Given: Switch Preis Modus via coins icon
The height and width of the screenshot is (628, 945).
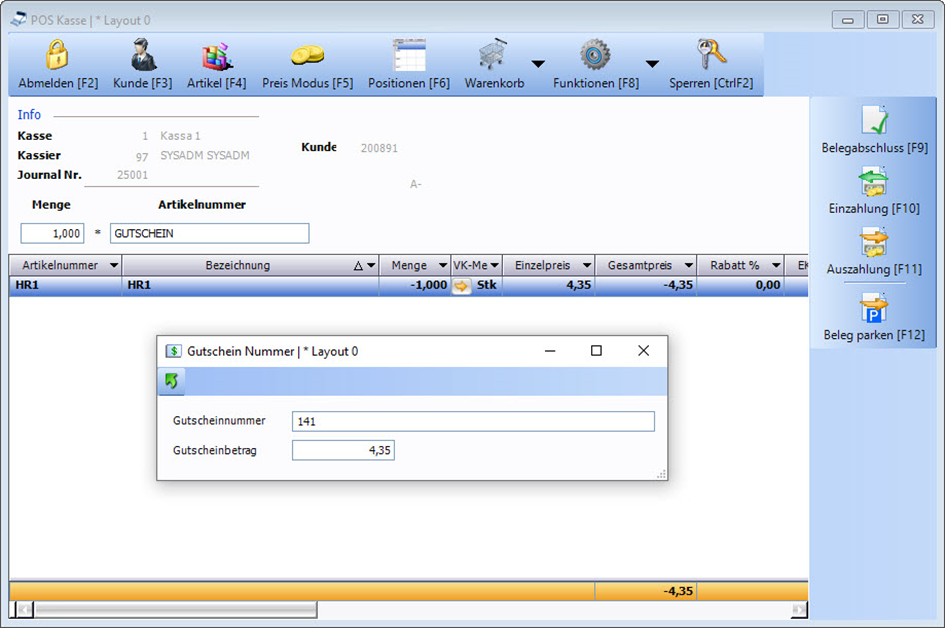Looking at the screenshot, I should pos(307,56).
